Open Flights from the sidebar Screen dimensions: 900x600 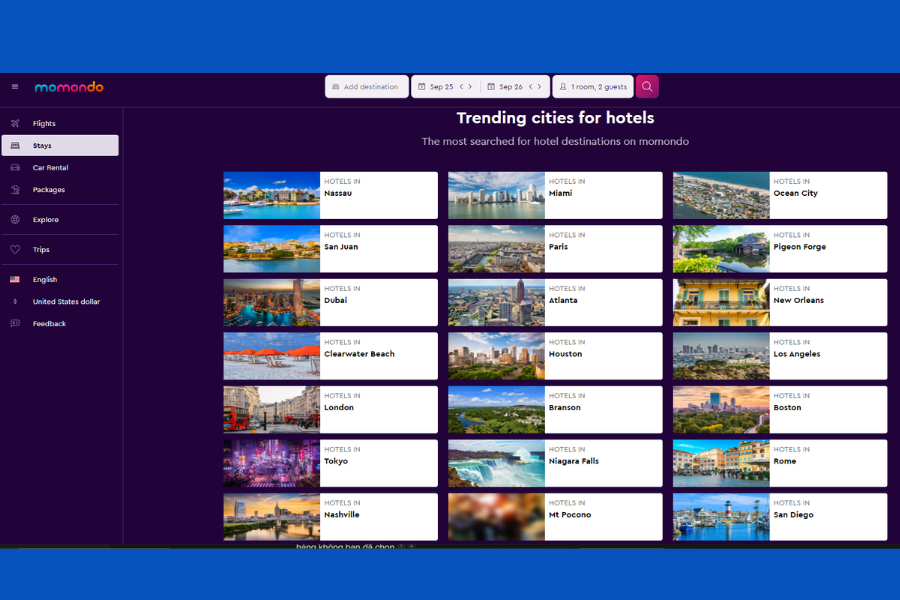pos(44,123)
